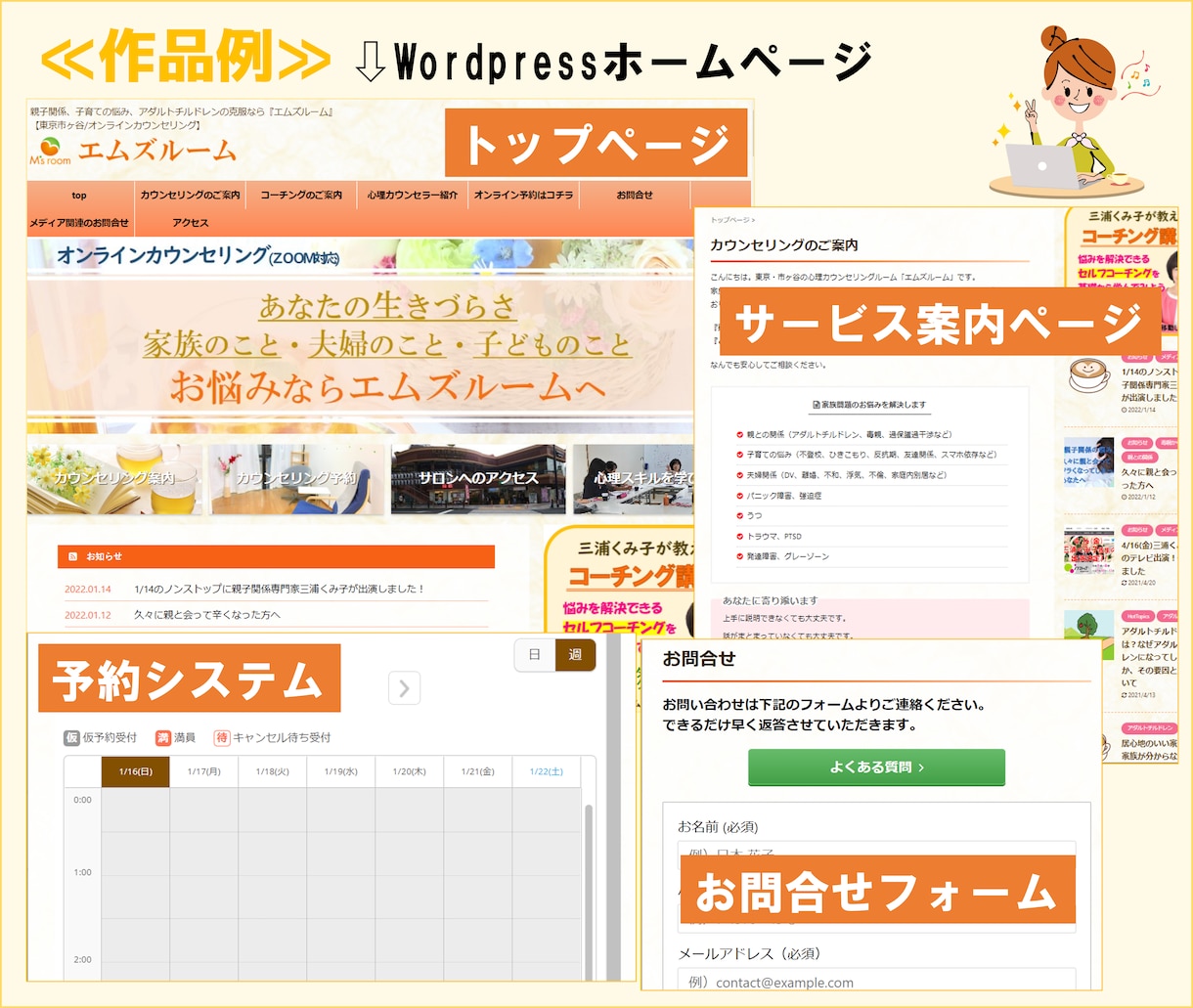This screenshot has height=1008, width=1193.
Task: Click the エムズルーム site title
Action: click(157, 152)
